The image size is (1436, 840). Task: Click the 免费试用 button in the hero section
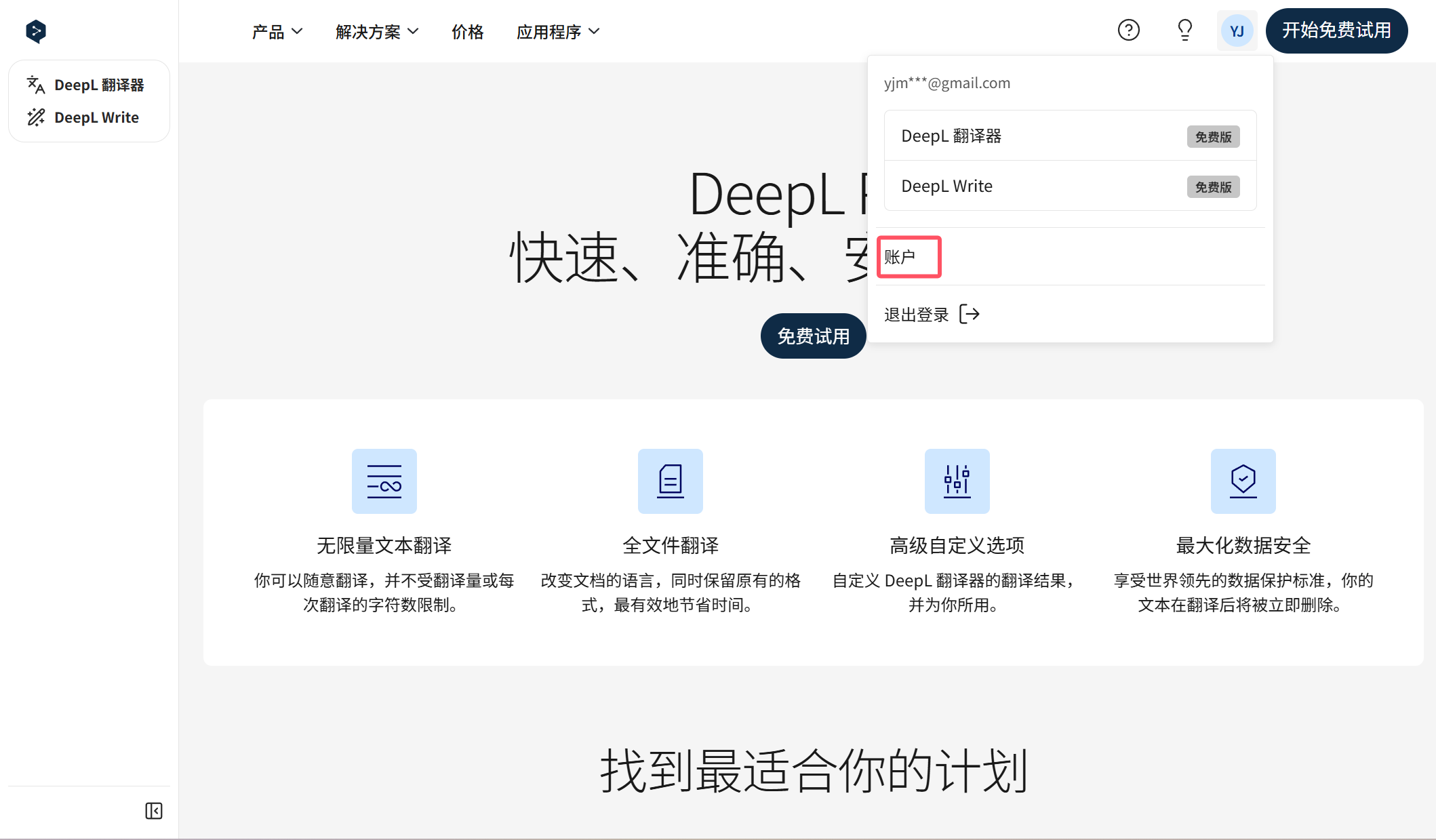[x=813, y=336]
